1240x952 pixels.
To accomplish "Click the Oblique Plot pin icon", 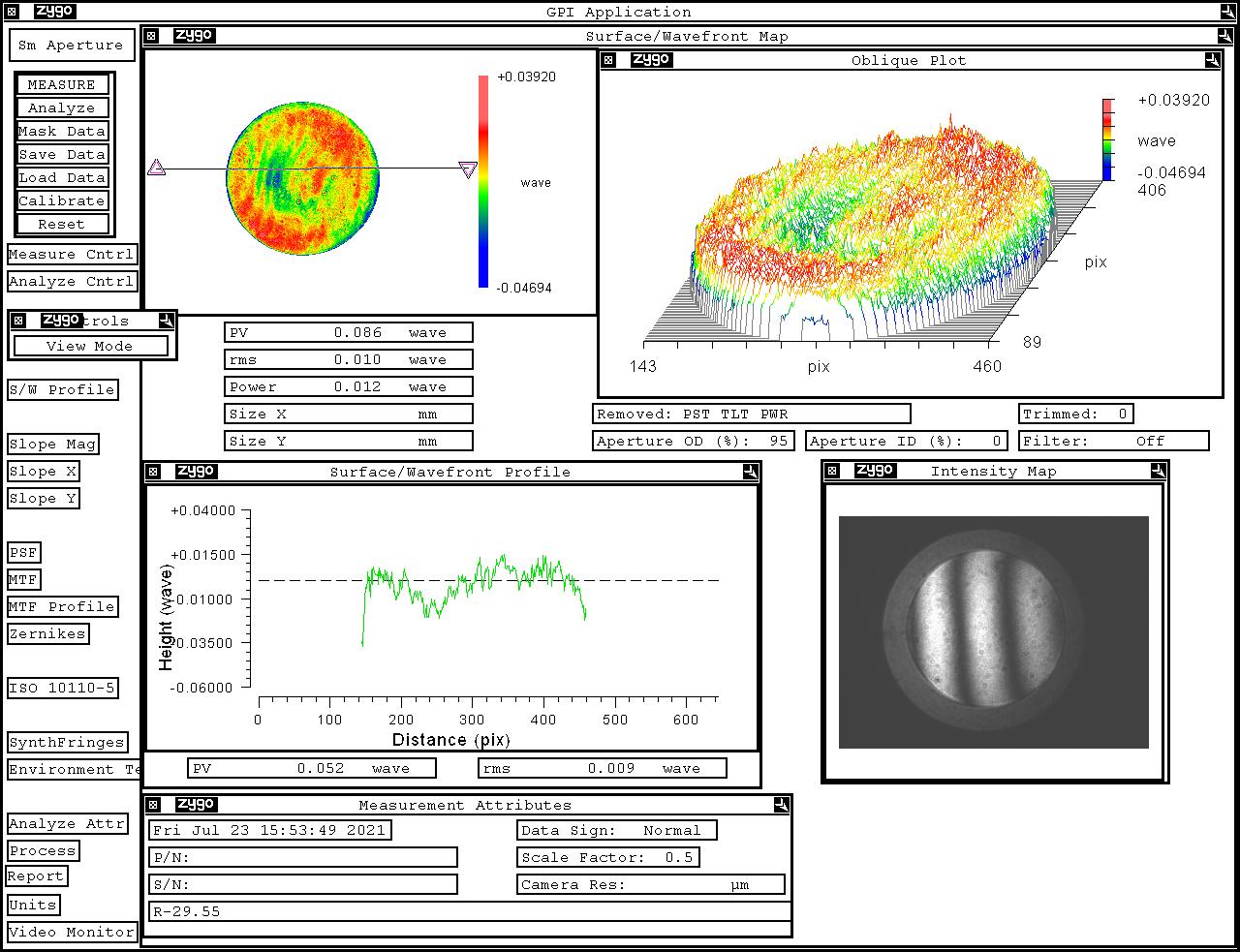I will (x=1212, y=60).
